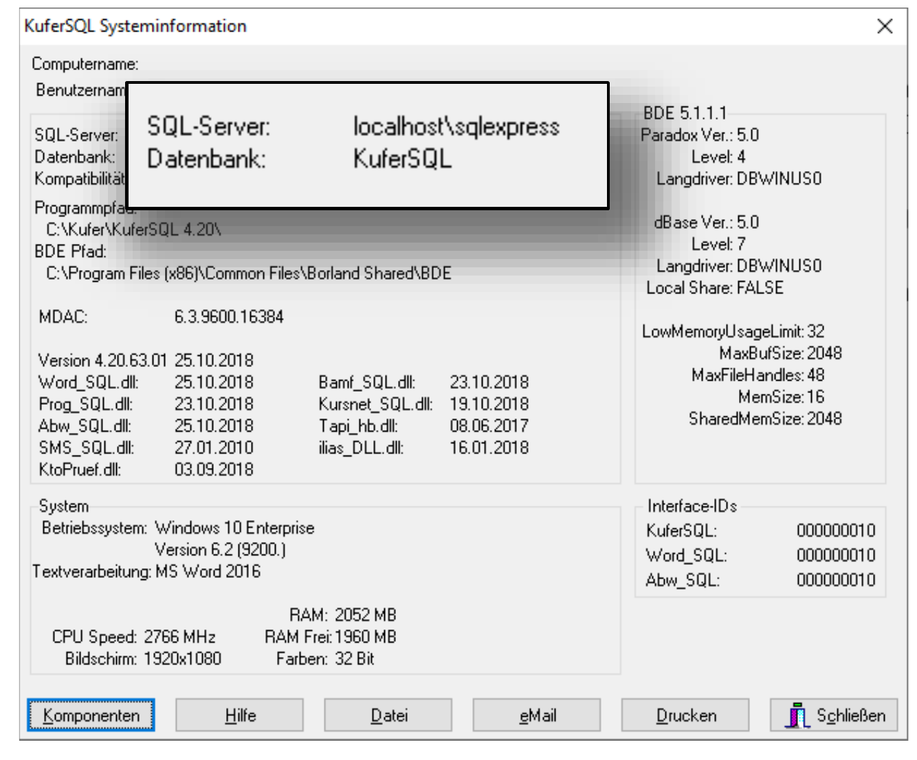The image size is (917, 760).
Task: Click MemSize: 16 line
Action: point(781,397)
